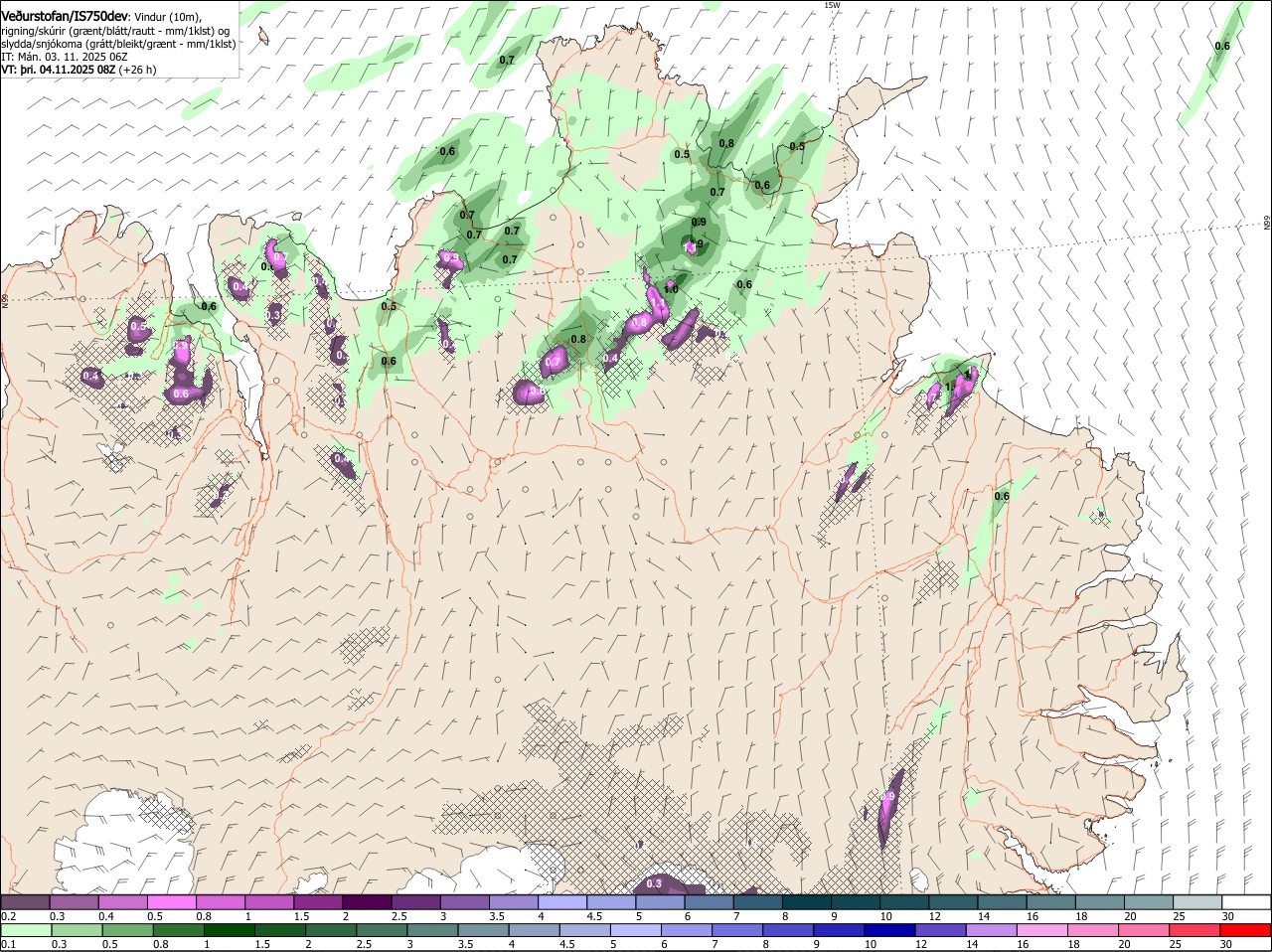Select upper legend swatch between 0.2 and 0.3
1272x952 pixels.
coord(25,902)
